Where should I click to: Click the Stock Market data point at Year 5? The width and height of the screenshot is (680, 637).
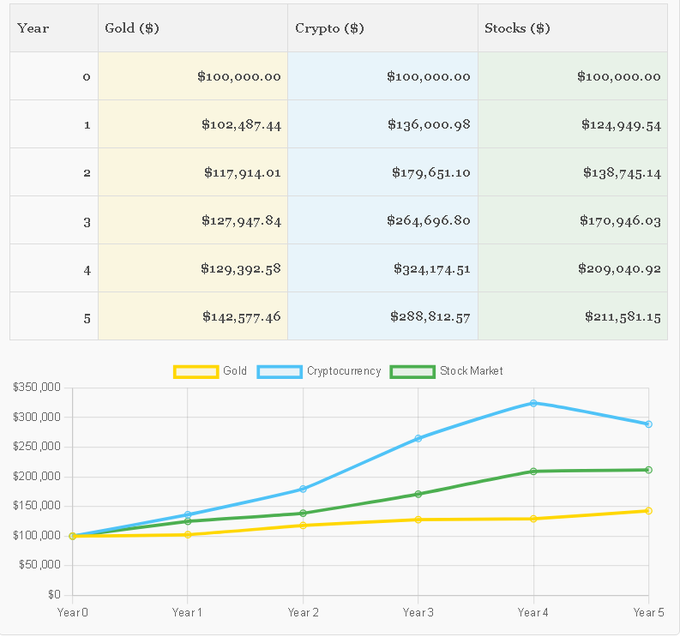(x=648, y=470)
